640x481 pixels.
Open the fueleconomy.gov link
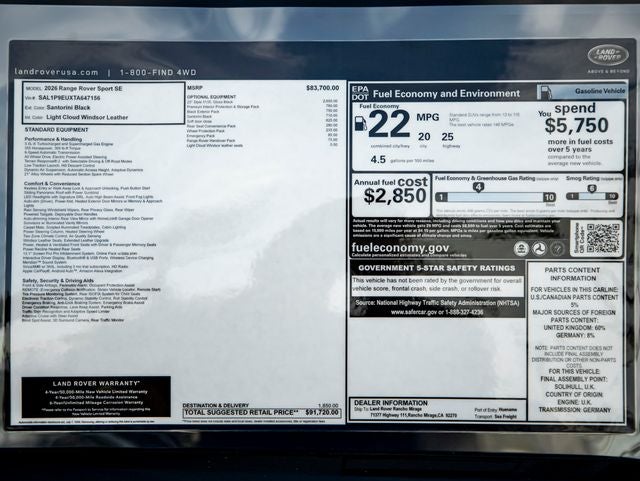point(400,247)
